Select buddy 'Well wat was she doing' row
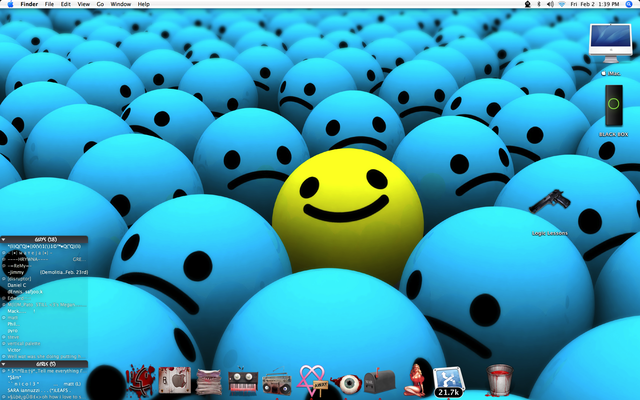This screenshot has width=640, height=400. coord(44,356)
